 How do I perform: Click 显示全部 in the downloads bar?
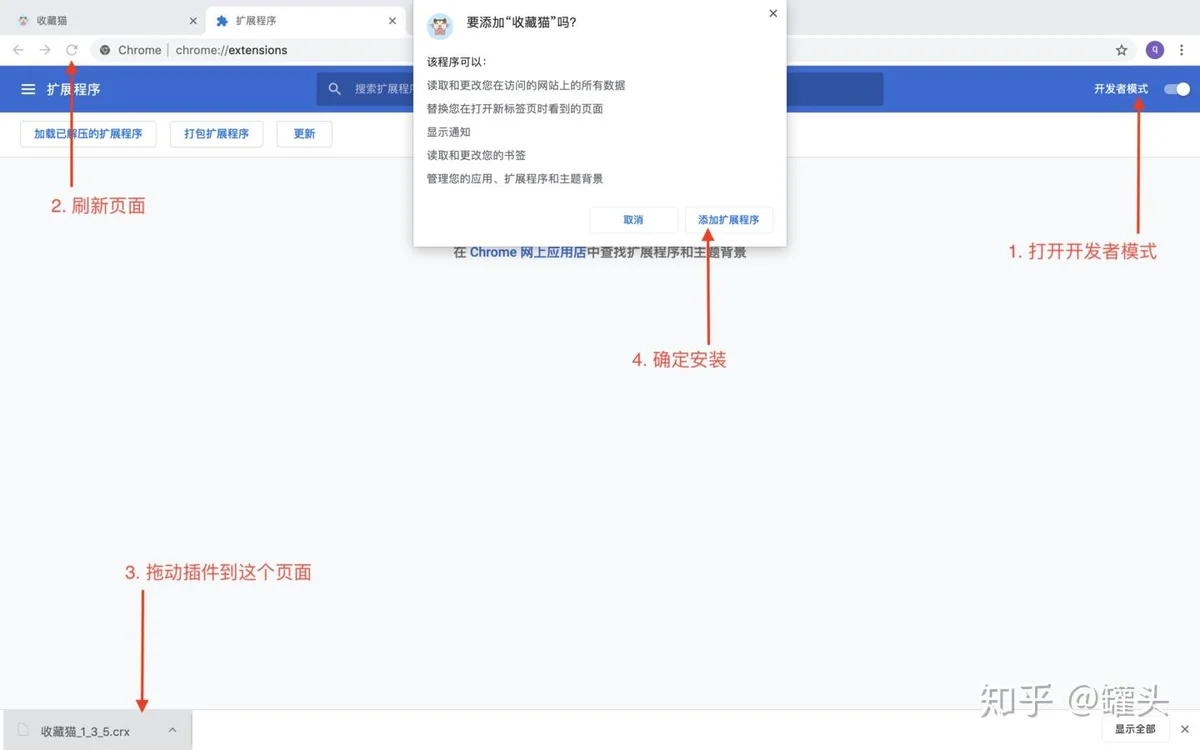(1135, 730)
